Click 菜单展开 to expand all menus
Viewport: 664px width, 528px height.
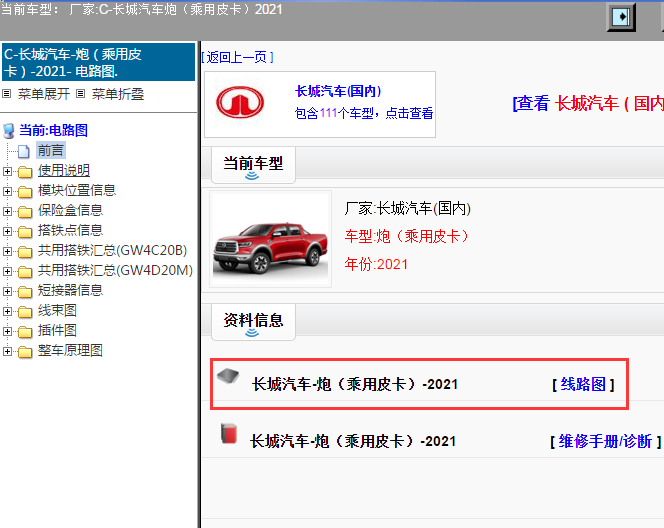pyautogui.click(x=44, y=94)
